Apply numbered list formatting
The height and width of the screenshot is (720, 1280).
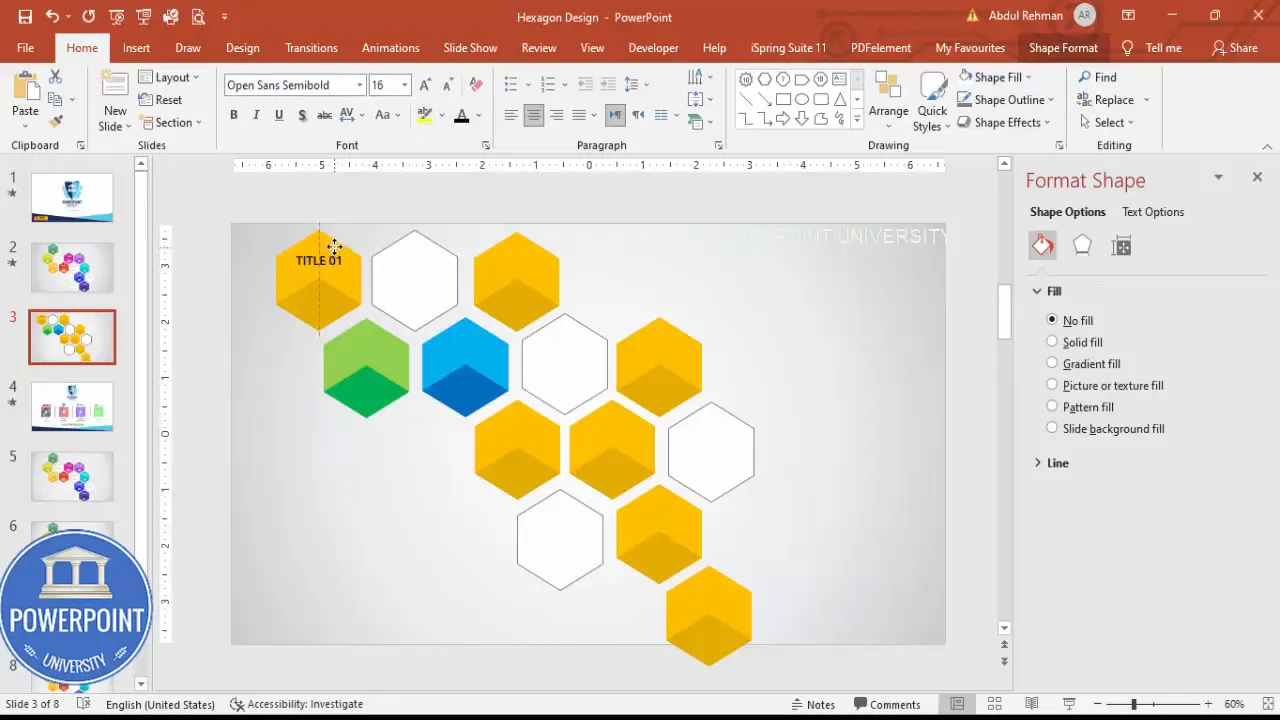547,84
